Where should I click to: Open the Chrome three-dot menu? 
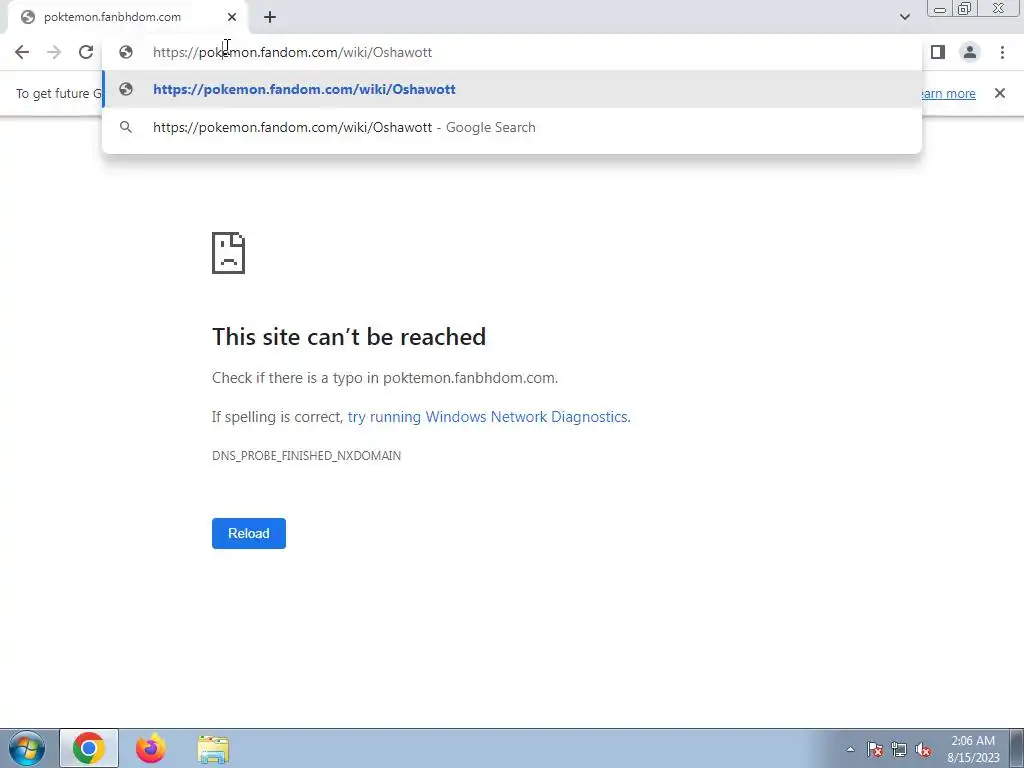[1002, 52]
